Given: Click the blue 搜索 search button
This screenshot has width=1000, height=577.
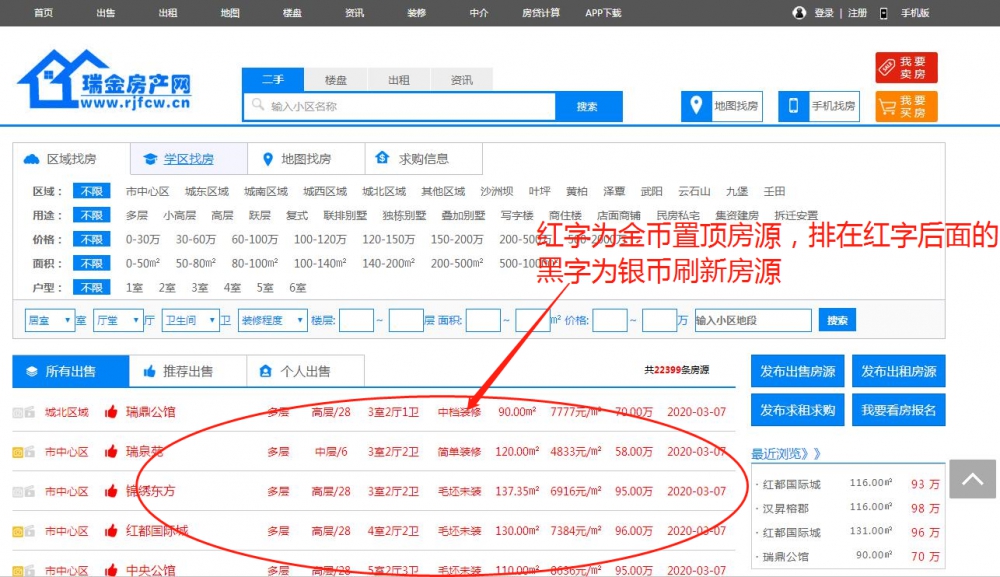Looking at the screenshot, I should [x=588, y=107].
